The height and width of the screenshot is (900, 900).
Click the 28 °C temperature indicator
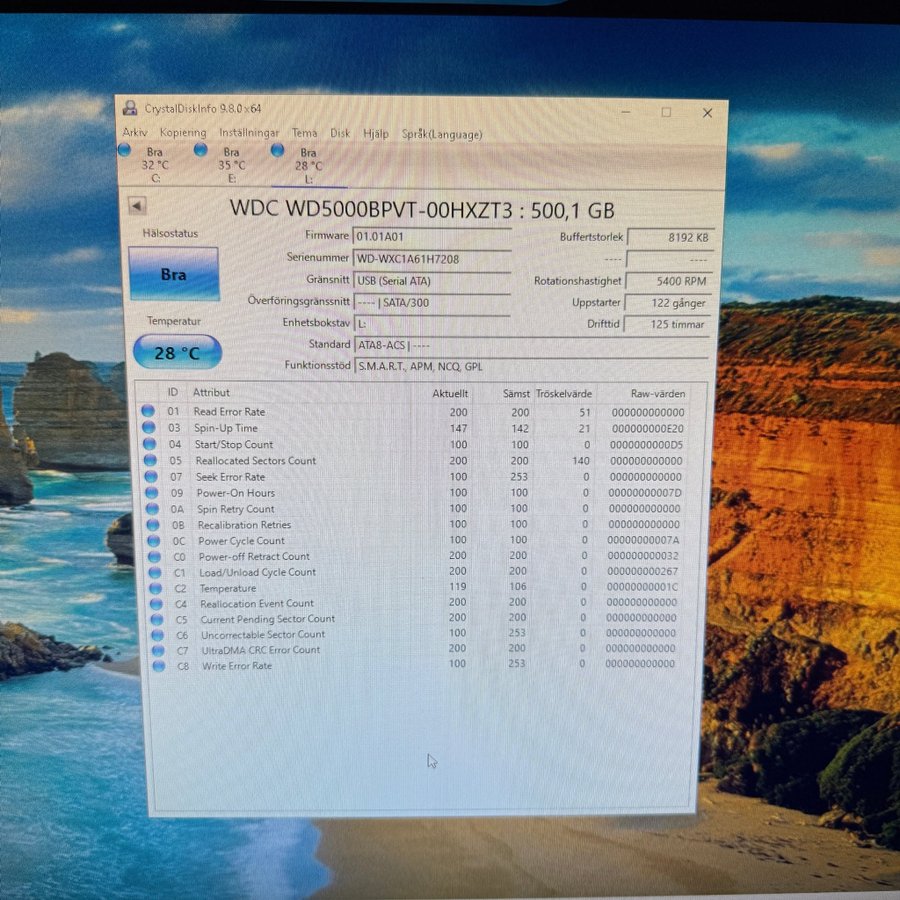[177, 353]
